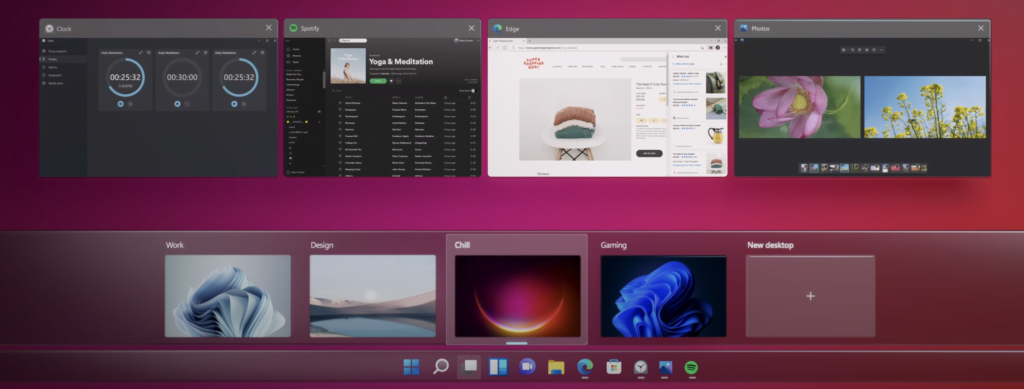Screen dimensions: 1024x389
Task: Click the Search magnifier in taskbar
Action: click(441, 367)
